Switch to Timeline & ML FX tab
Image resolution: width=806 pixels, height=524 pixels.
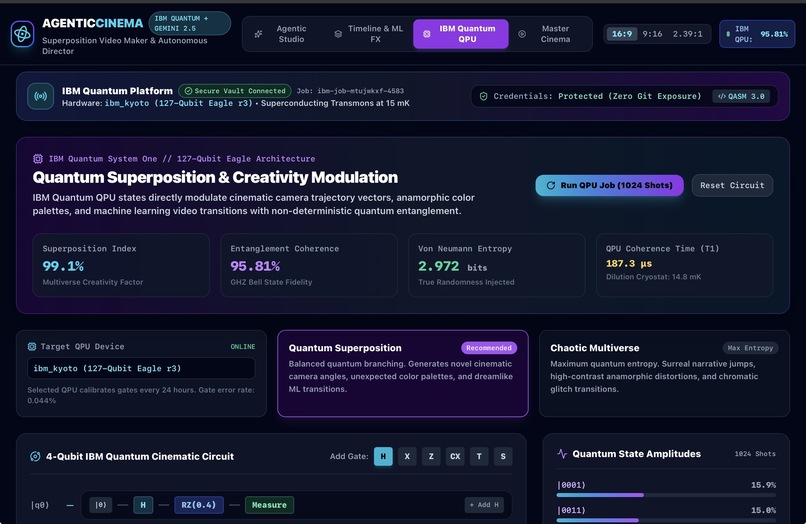pyautogui.click(x=369, y=34)
